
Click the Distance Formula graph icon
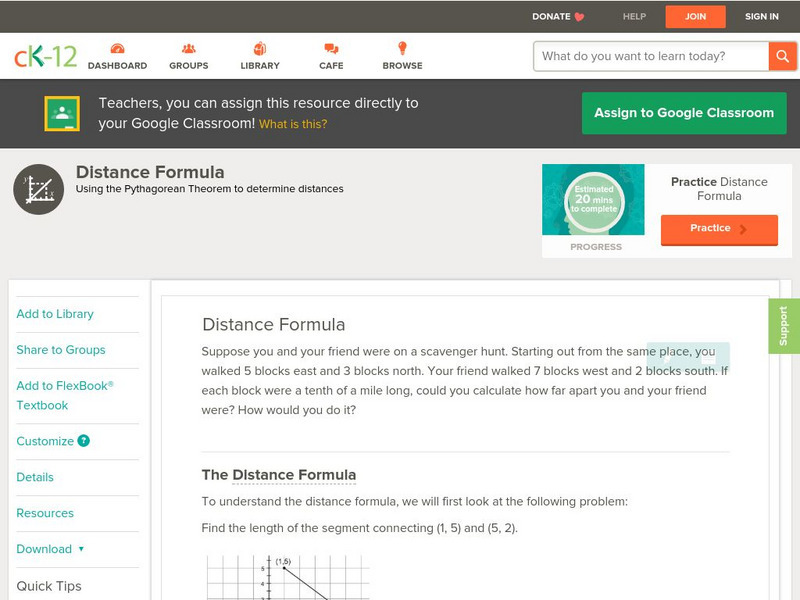pyautogui.click(x=39, y=189)
